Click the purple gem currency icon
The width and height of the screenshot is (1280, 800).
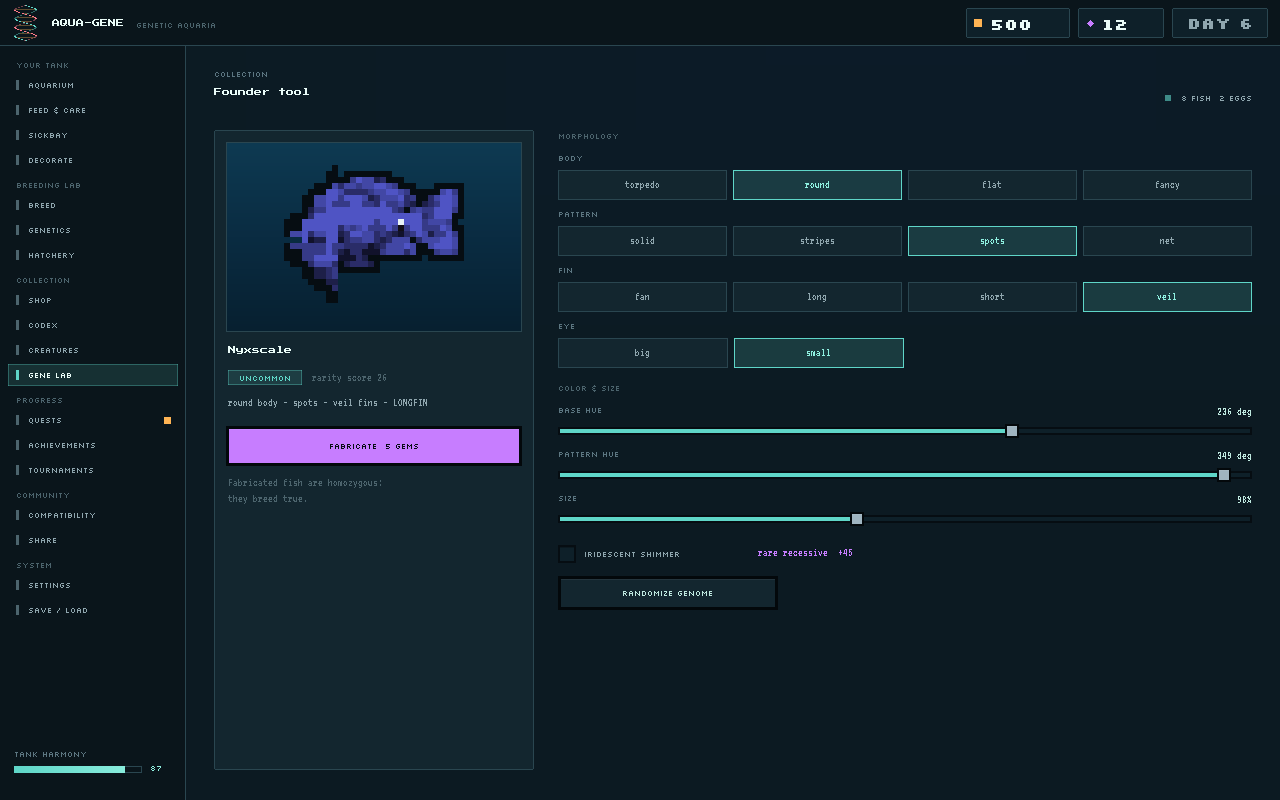tap(1090, 23)
